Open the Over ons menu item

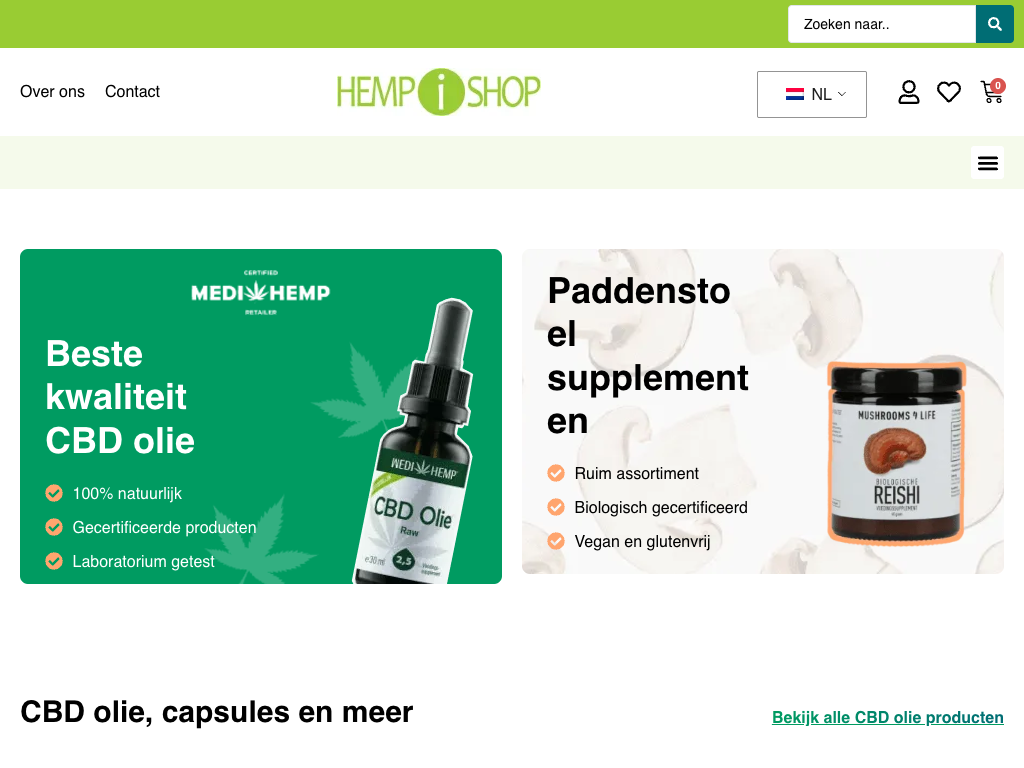coord(52,91)
